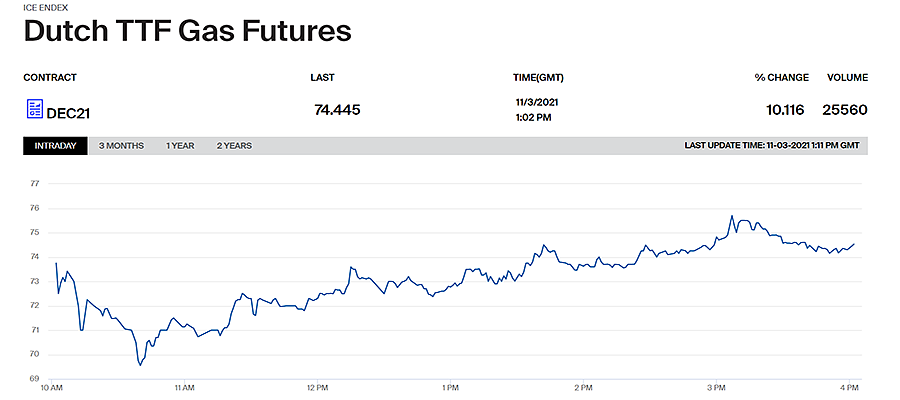
Task: Switch to the 2 YEARS tab
Action: [234, 146]
